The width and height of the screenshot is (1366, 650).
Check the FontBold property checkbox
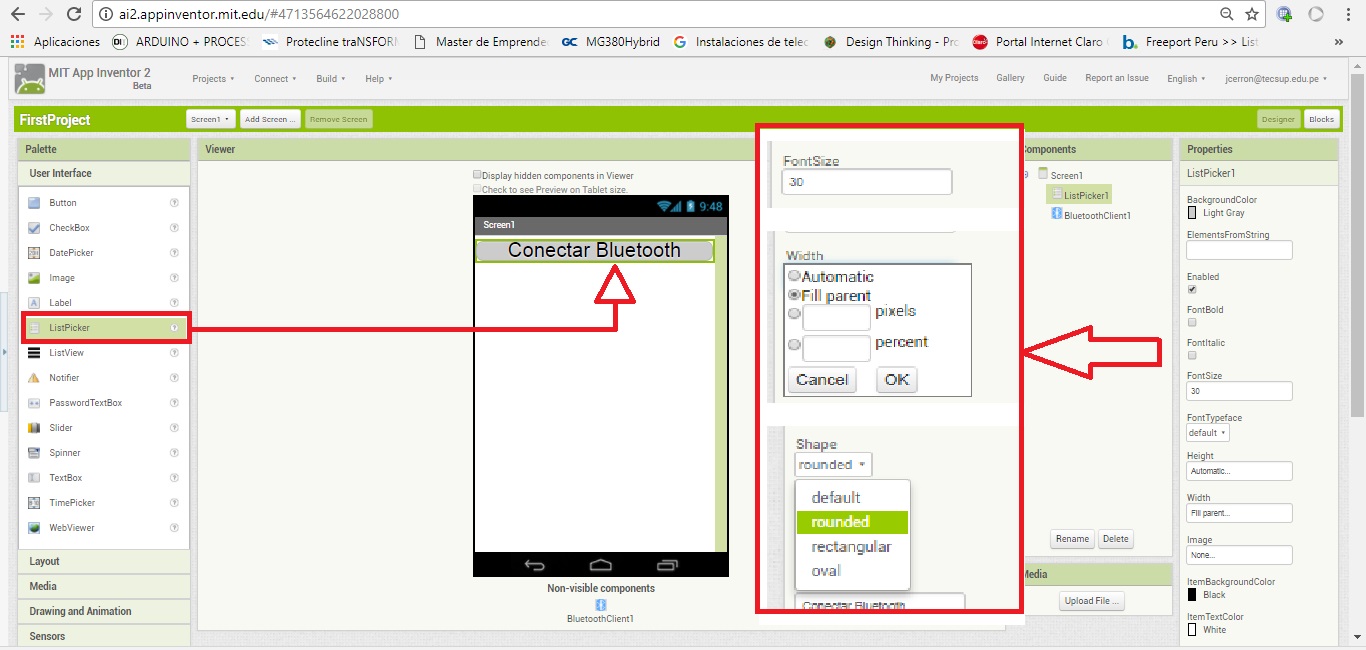pos(1192,322)
